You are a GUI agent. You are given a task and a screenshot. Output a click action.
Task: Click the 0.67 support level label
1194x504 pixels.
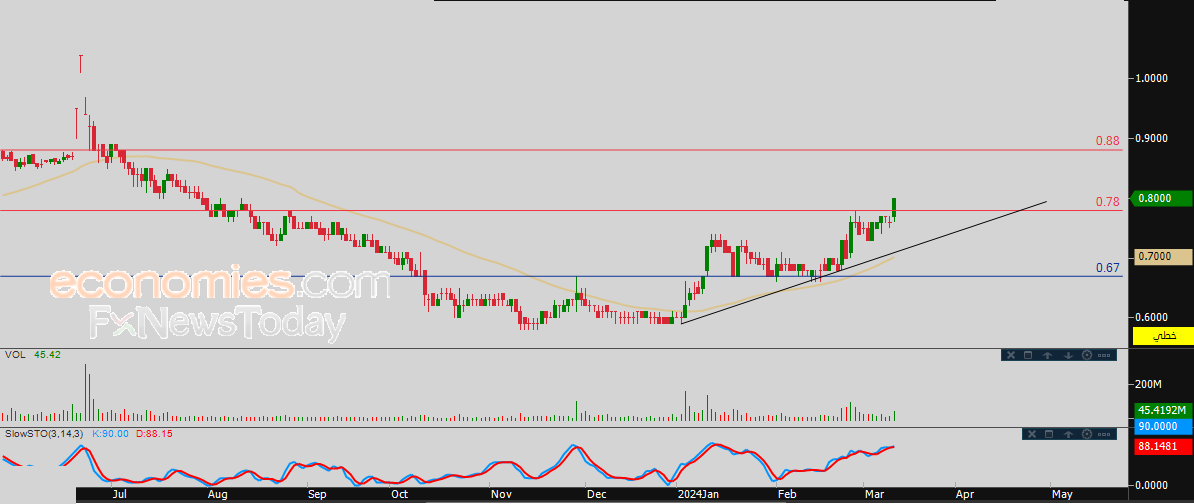tap(1107, 267)
